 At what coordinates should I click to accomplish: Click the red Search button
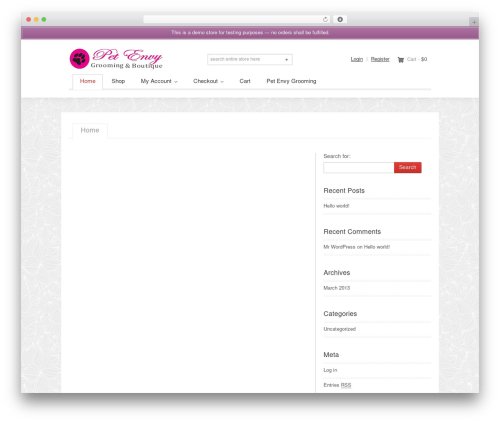point(408,167)
